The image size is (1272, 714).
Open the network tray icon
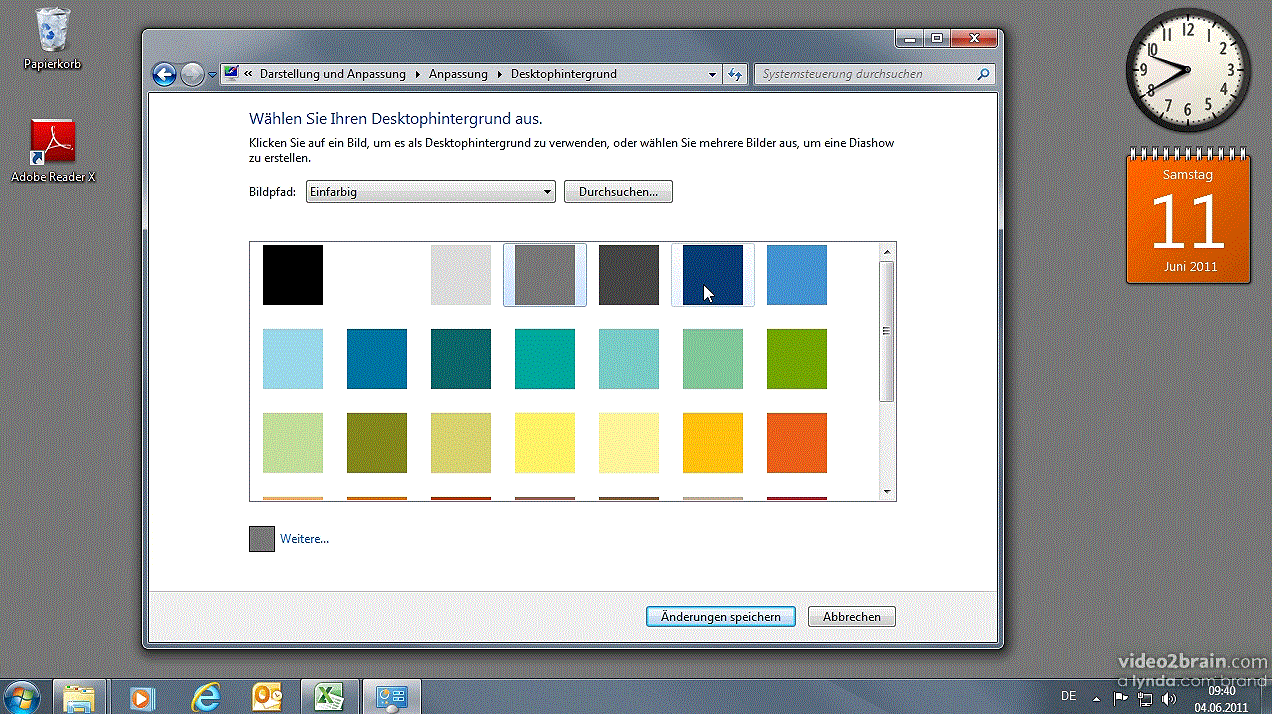[x=1146, y=697]
